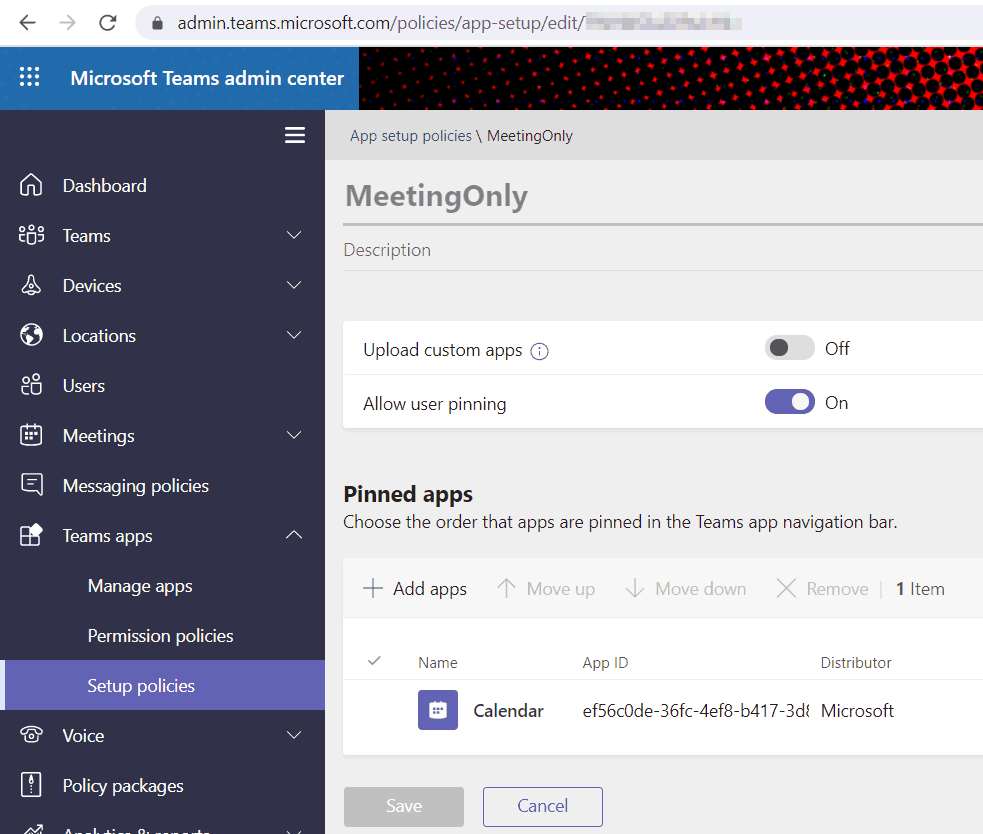
Task: Select all rows via header checkmark
Action: pos(374,661)
